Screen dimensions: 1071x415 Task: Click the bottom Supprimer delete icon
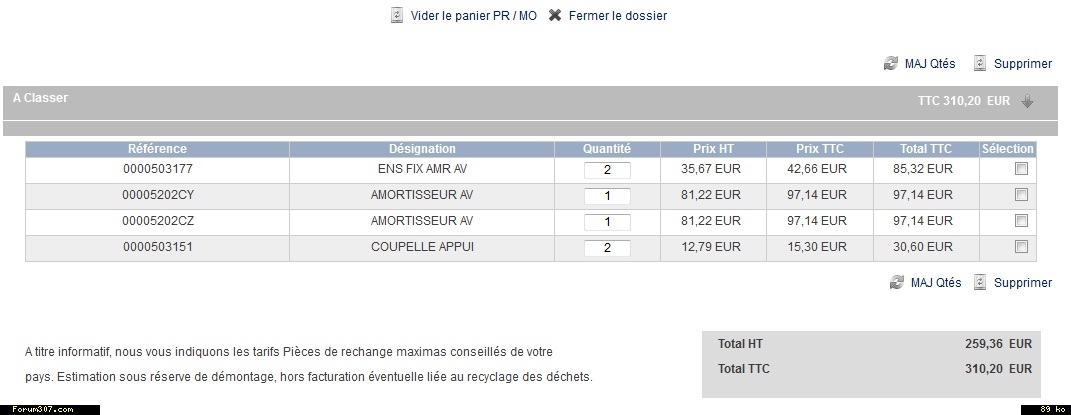(x=980, y=282)
